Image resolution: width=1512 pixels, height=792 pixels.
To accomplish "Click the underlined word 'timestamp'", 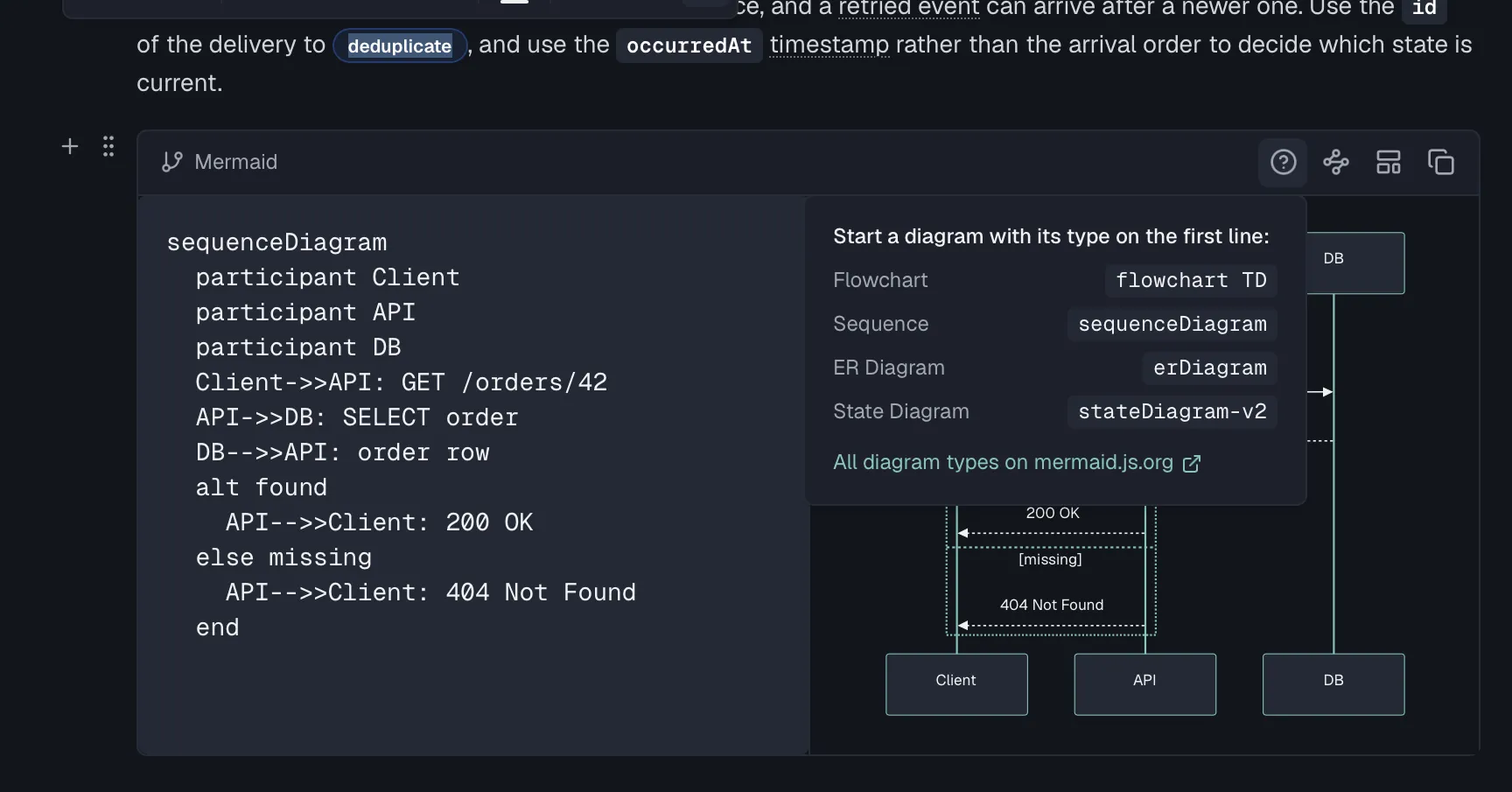I will click(829, 45).
